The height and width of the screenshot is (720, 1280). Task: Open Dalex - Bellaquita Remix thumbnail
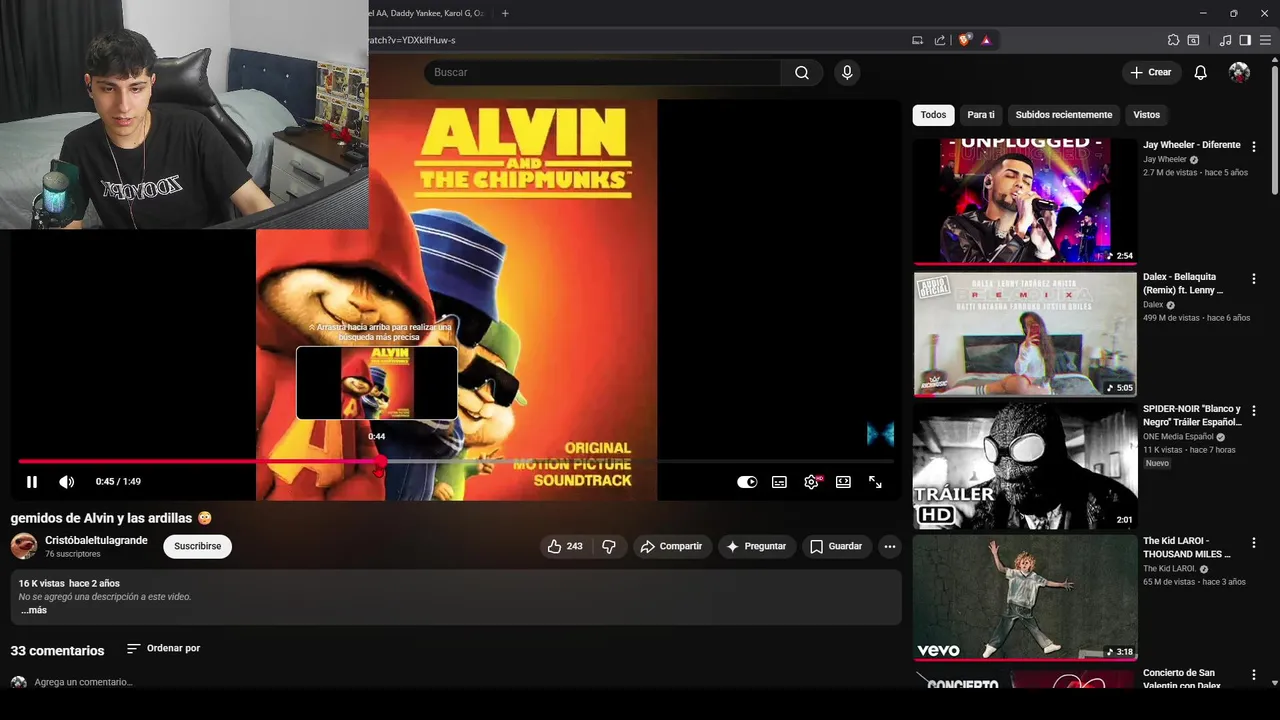point(1025,334)
